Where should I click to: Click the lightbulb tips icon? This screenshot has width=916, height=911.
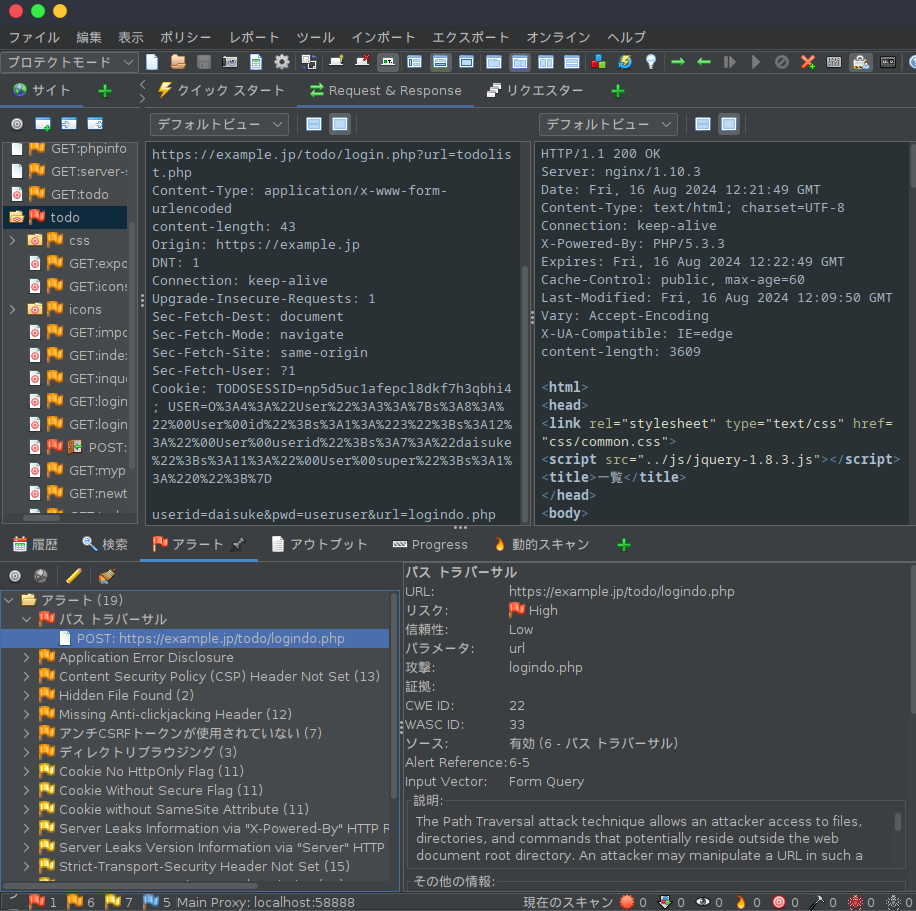pos(651,62)
